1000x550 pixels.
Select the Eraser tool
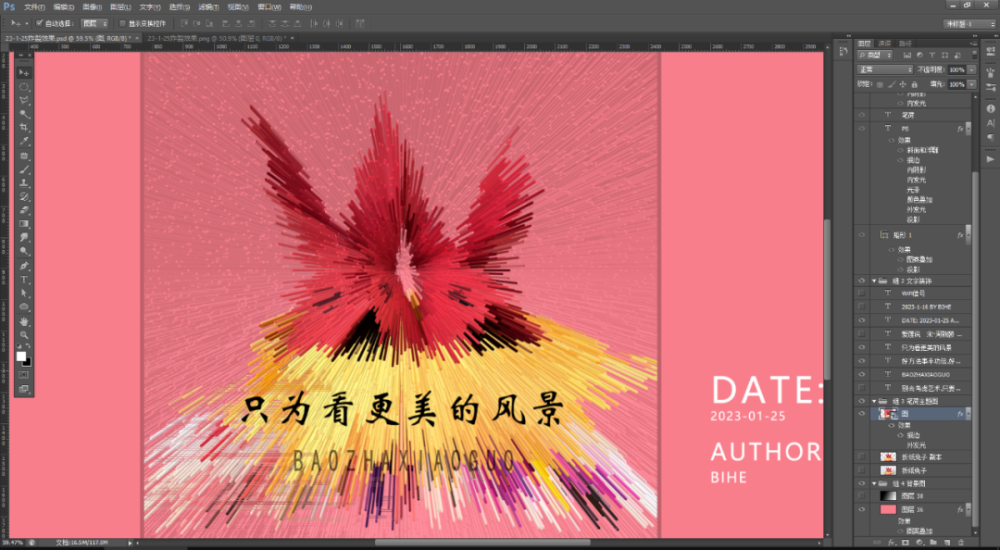[x=24, y=211]
